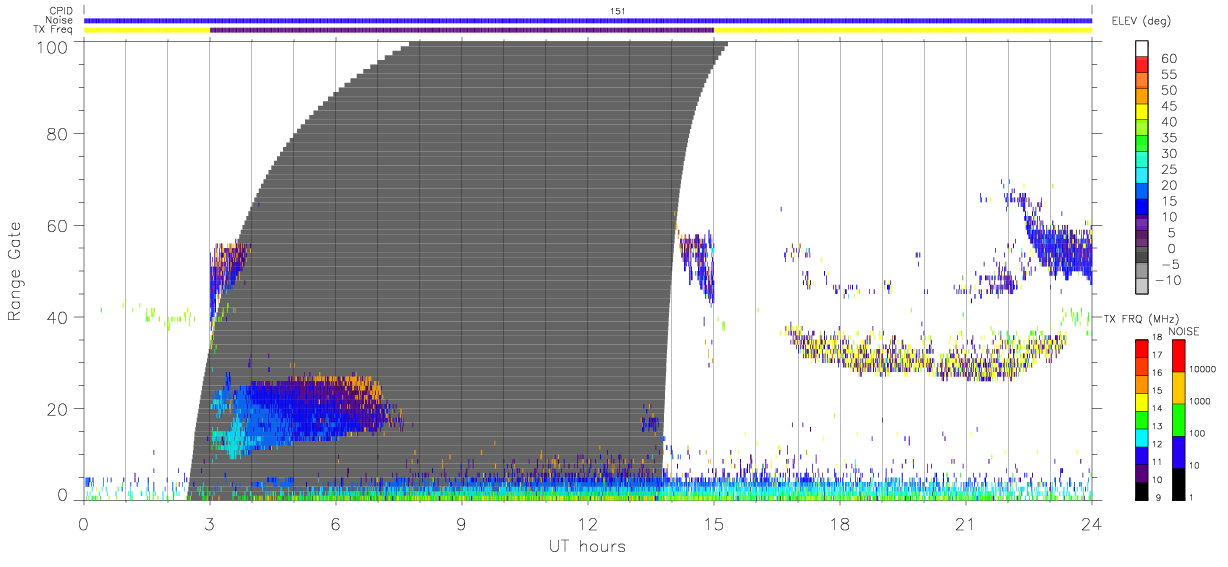The width and height of the screenshot is (1228, 567).
Task: Click cyan ELEV swatch between 20 and 25
Action: click(1142, 177)
